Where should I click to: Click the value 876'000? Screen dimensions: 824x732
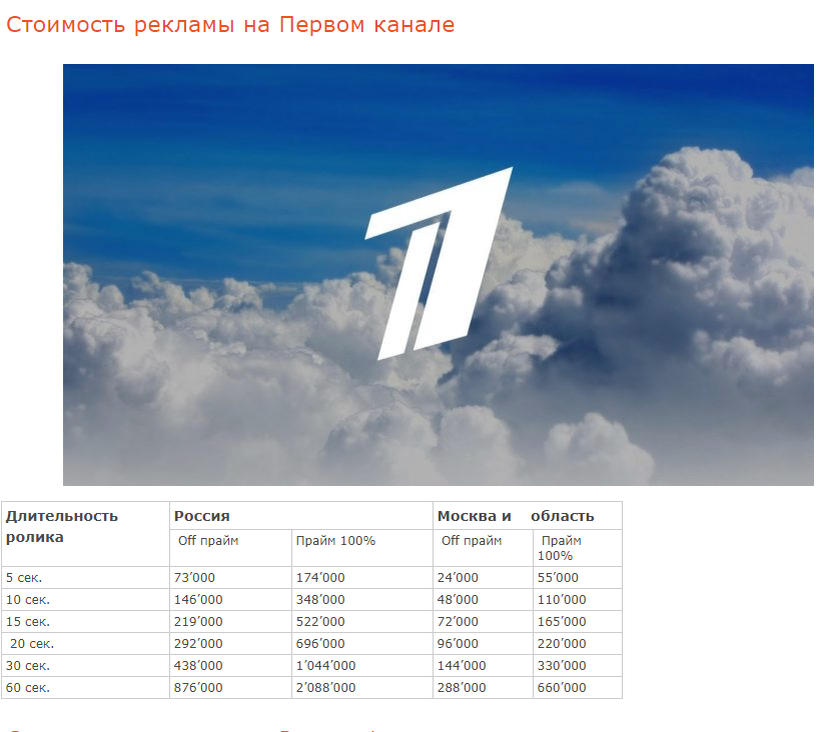click(198, 688)
